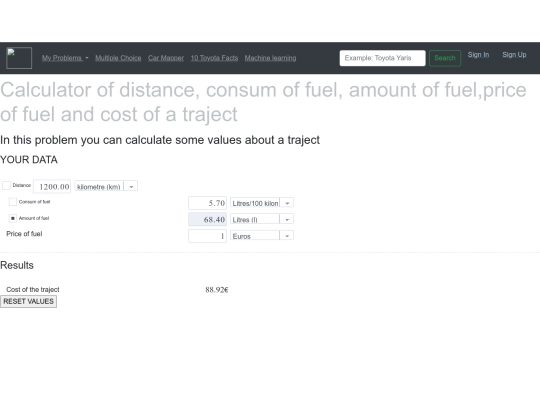Click the fuel consumption field 5.70
The width and height of the screenshot is (540, 405).
pyautogui.click(x=207, y=203)
